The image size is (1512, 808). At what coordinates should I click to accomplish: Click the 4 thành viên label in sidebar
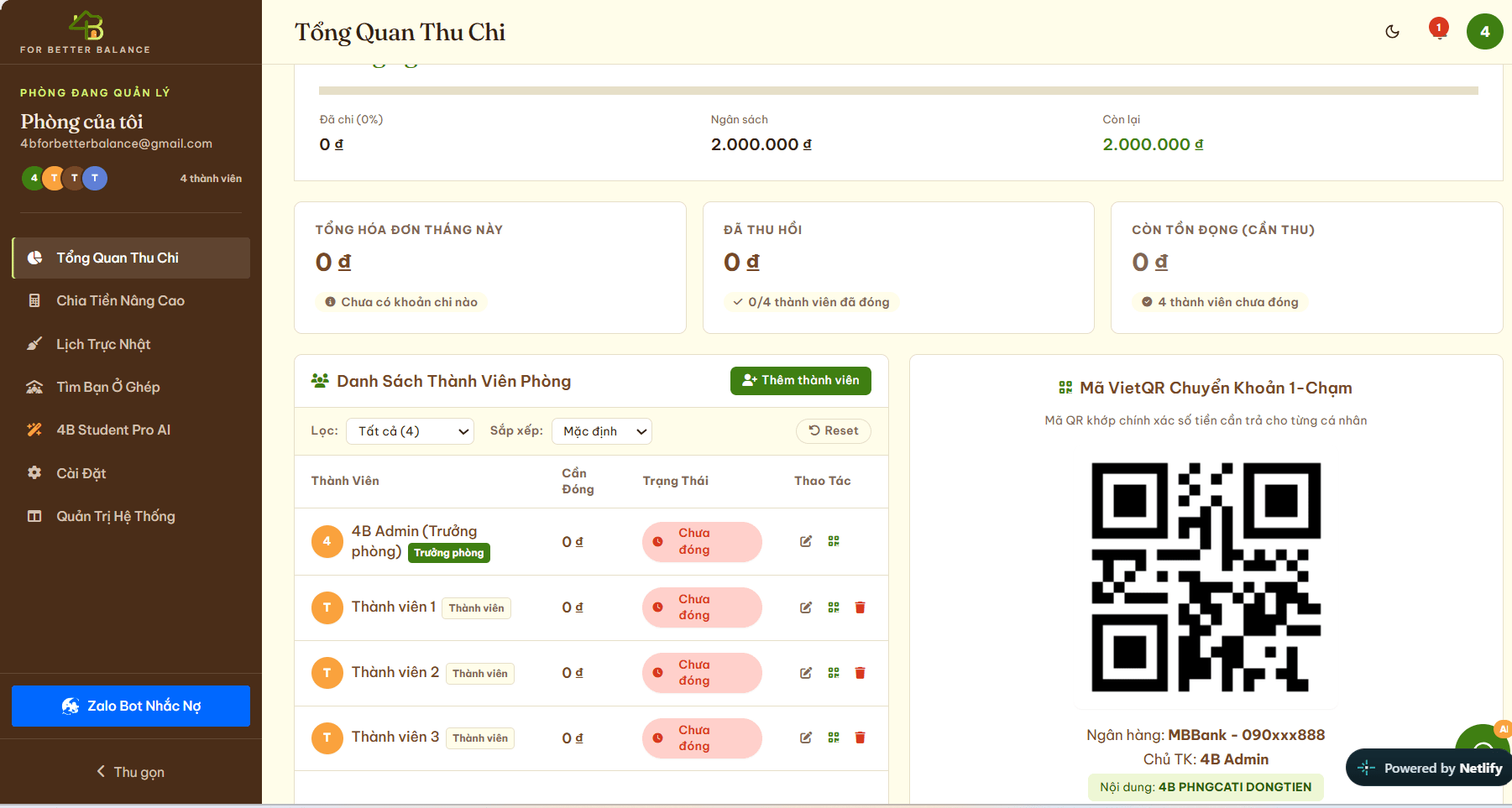coord(211,179)
